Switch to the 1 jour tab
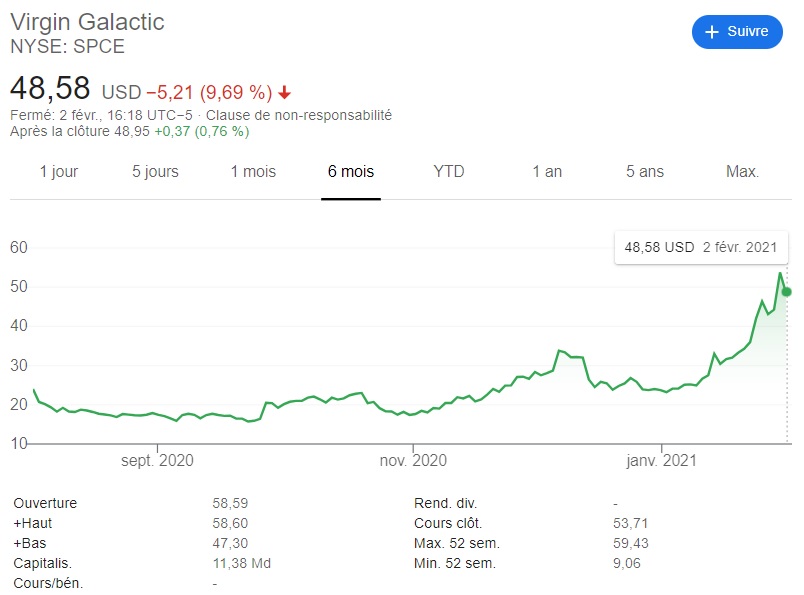Image resolution: width=804 pixels, height=595 pixels. point(59,172)
